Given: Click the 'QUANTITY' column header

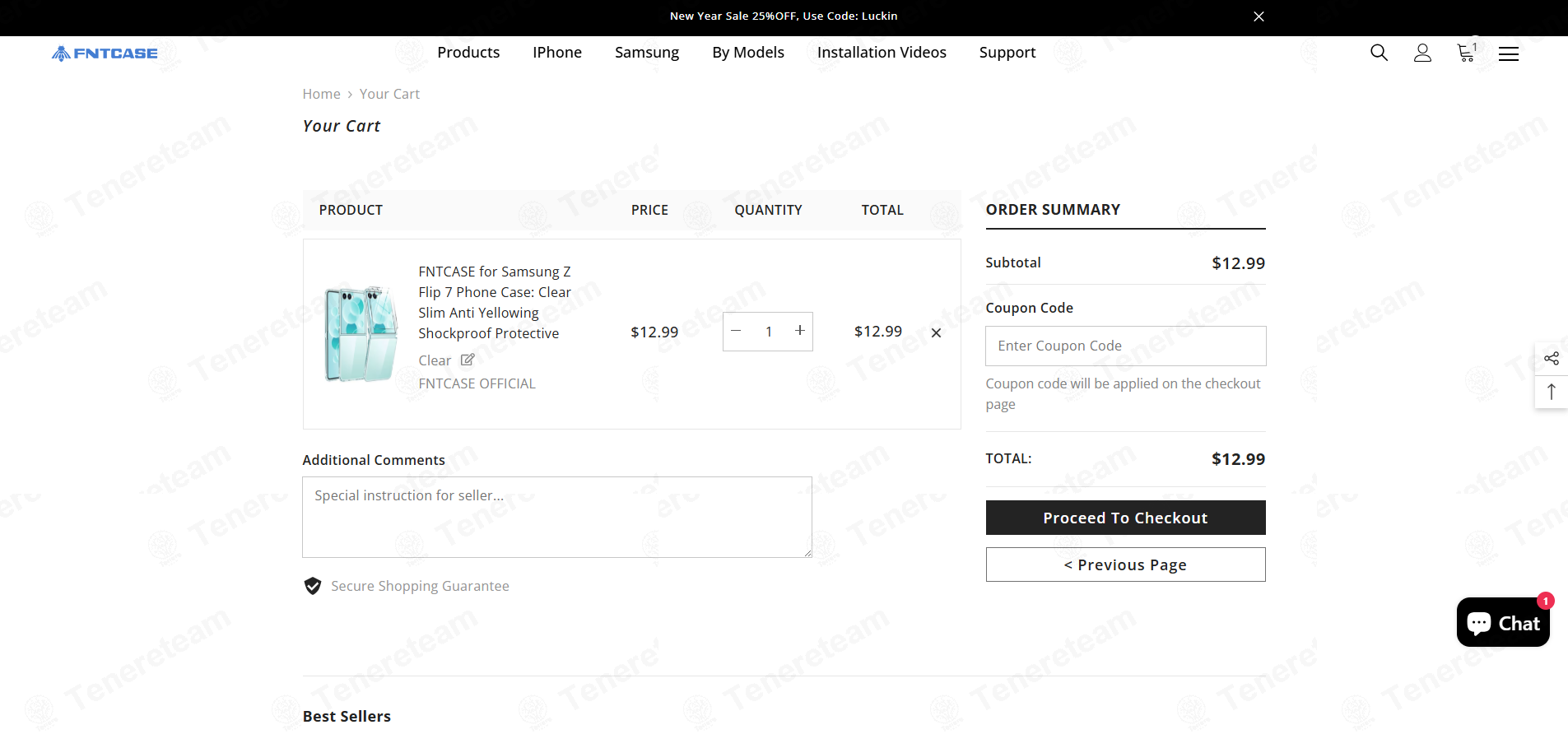Looking at the screenshot, I should [768, 210].
